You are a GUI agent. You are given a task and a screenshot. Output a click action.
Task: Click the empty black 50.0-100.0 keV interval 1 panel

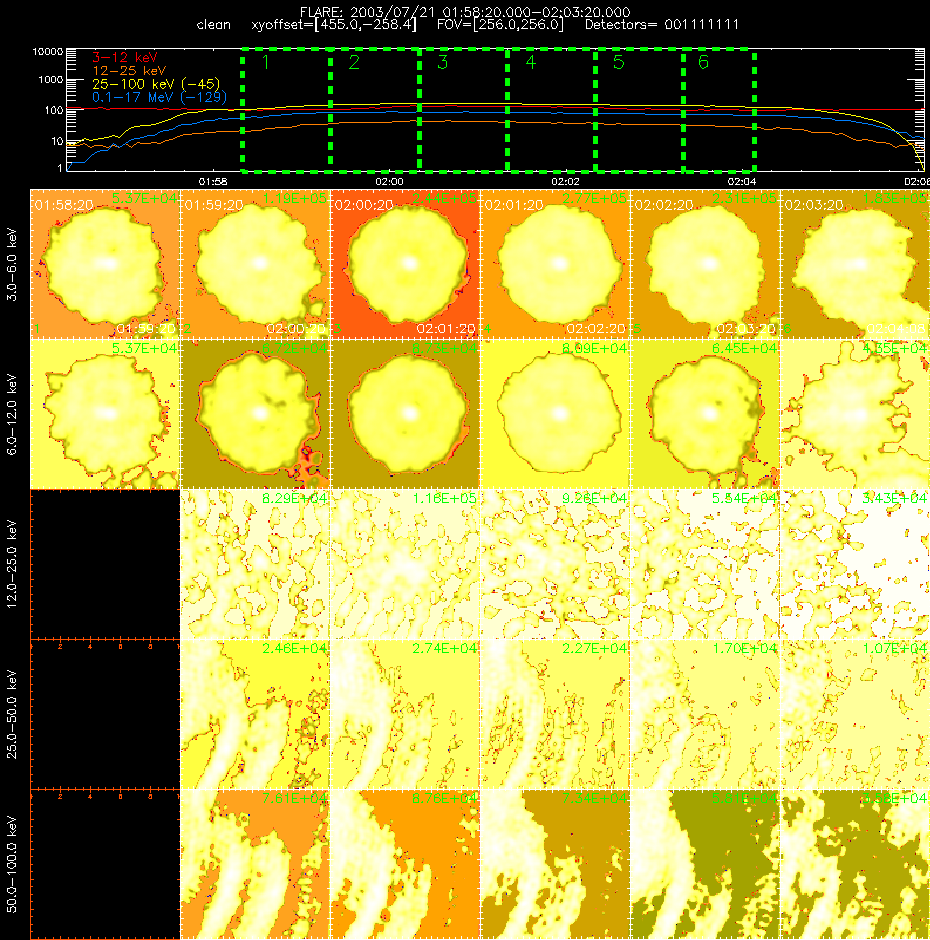105,864
